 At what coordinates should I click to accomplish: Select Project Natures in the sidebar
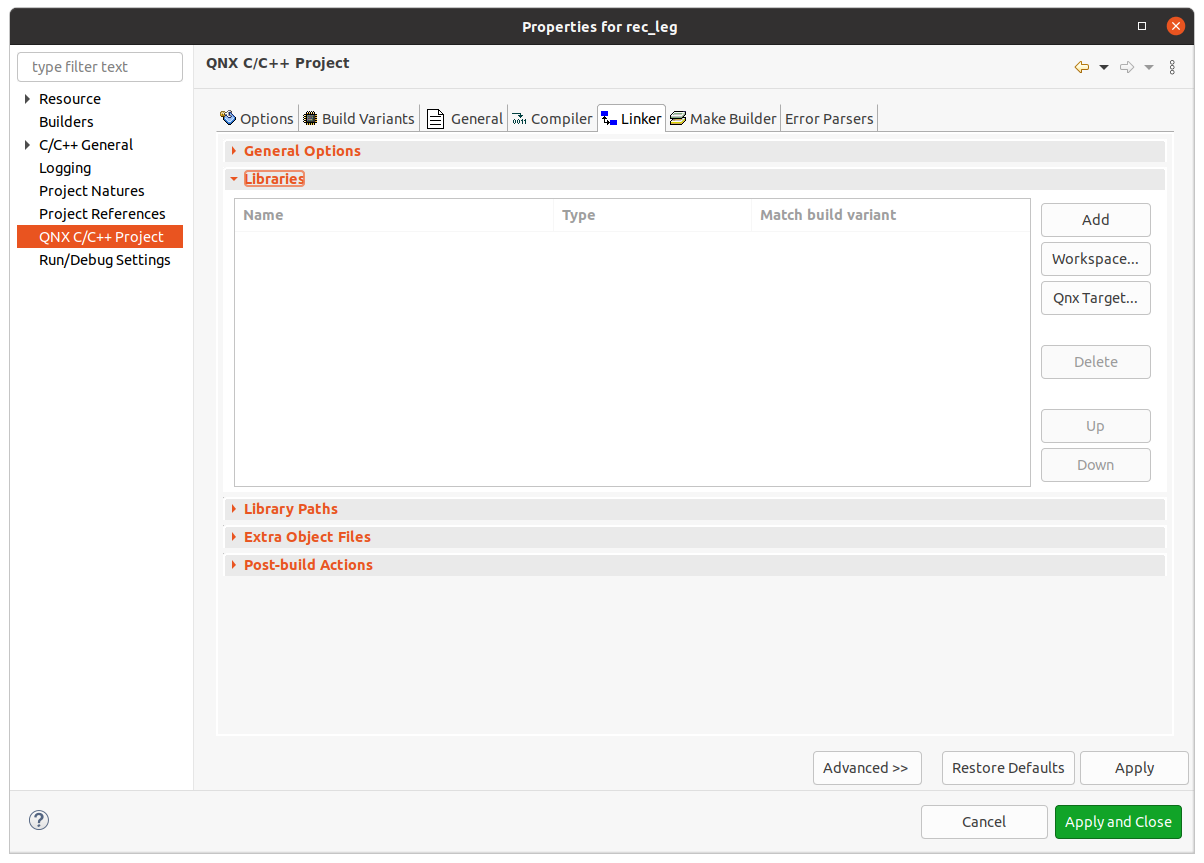point(92,191)
